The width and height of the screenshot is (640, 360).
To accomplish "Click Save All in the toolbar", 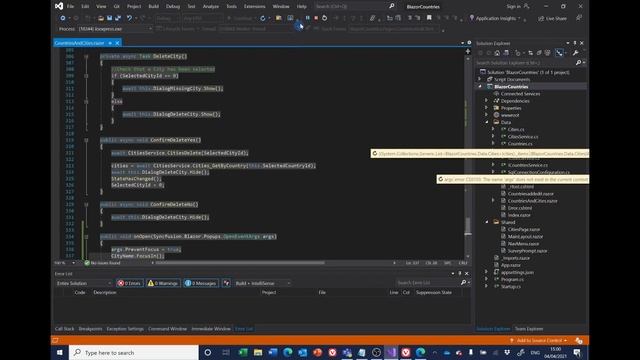I will pyautogui.click(x=118, y=18).
